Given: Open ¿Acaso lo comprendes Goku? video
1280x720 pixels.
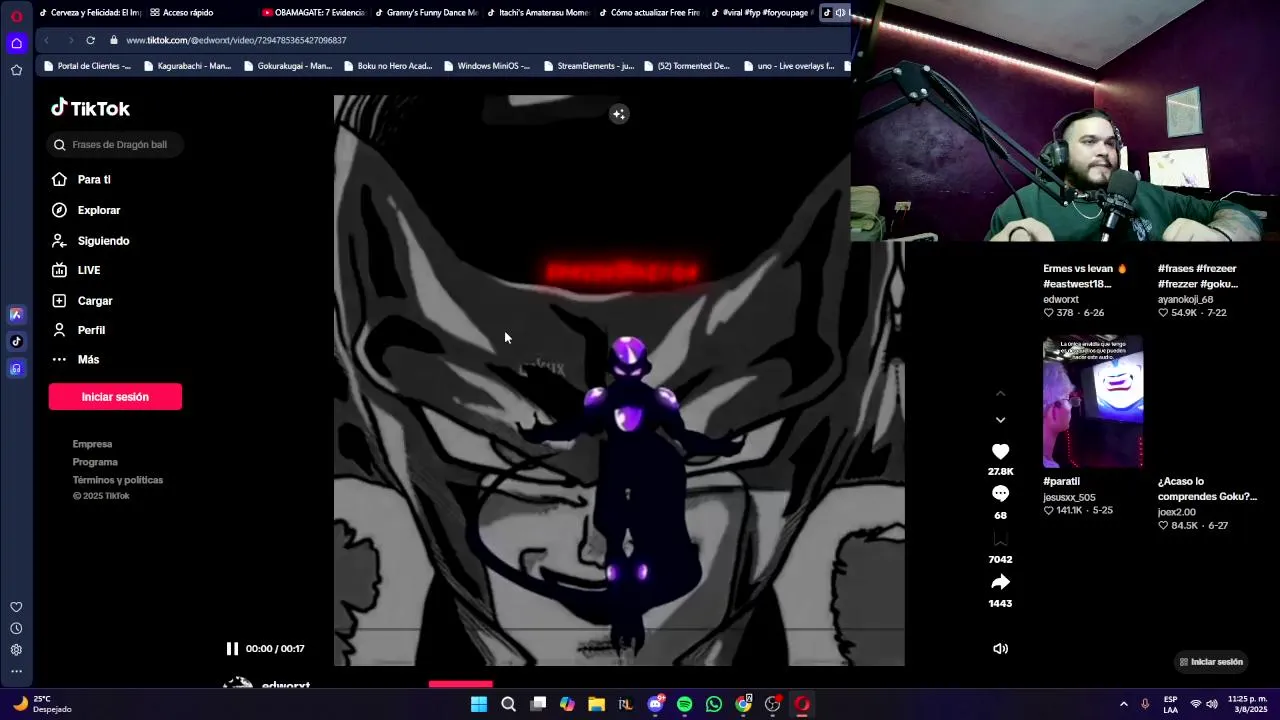Looking at the screenshot, I should click(1207, 489).
